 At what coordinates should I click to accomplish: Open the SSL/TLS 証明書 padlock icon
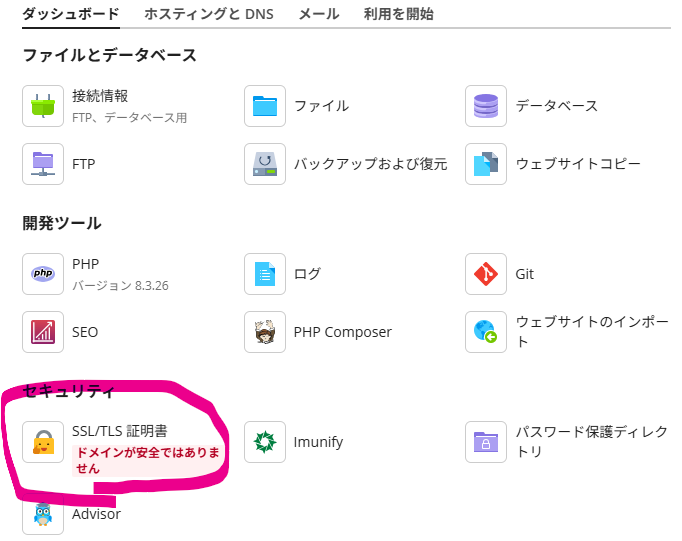43,442
